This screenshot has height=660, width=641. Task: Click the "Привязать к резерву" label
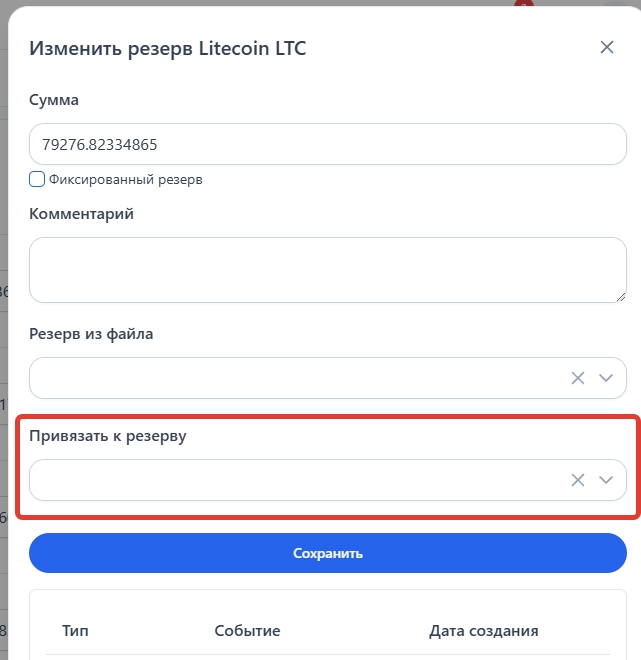tap(108, 436)
